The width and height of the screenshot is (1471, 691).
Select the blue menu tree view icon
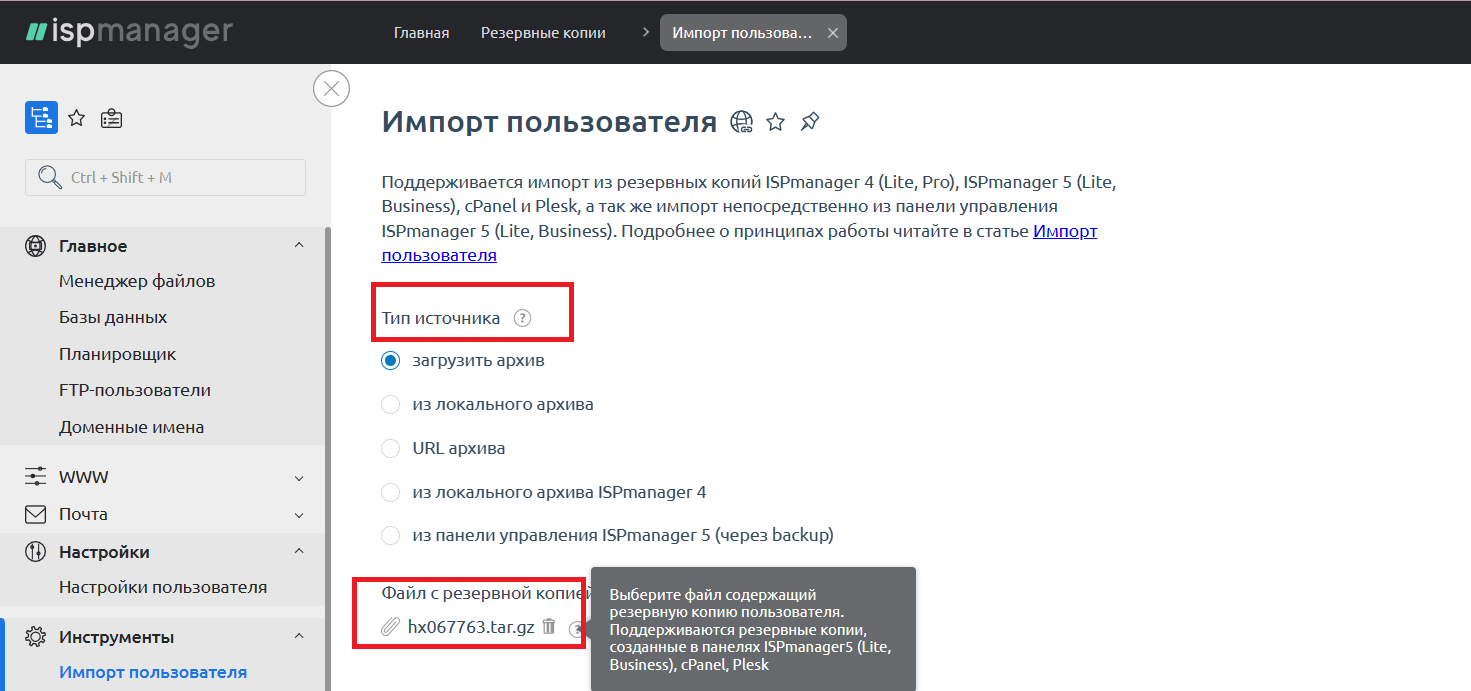pyautogui.click(x=41, y=118)
